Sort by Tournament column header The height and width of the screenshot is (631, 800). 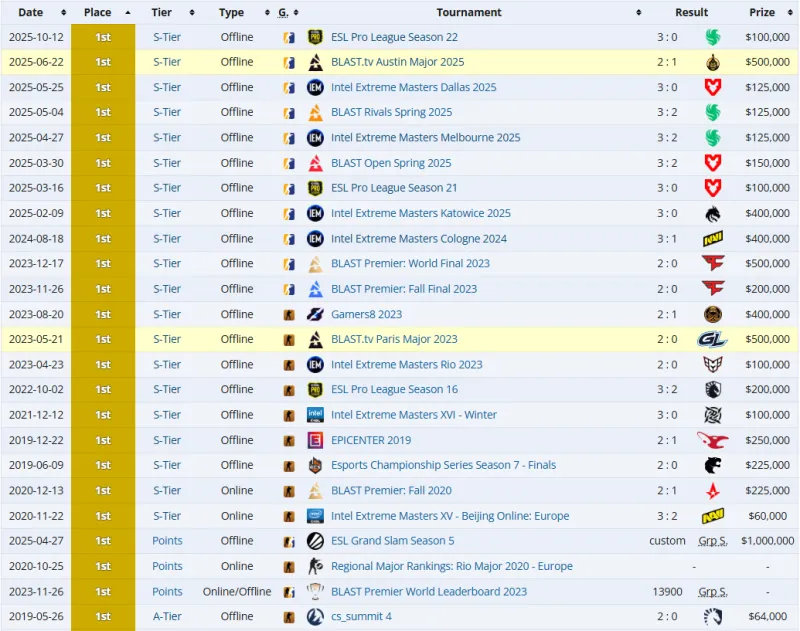468,12
